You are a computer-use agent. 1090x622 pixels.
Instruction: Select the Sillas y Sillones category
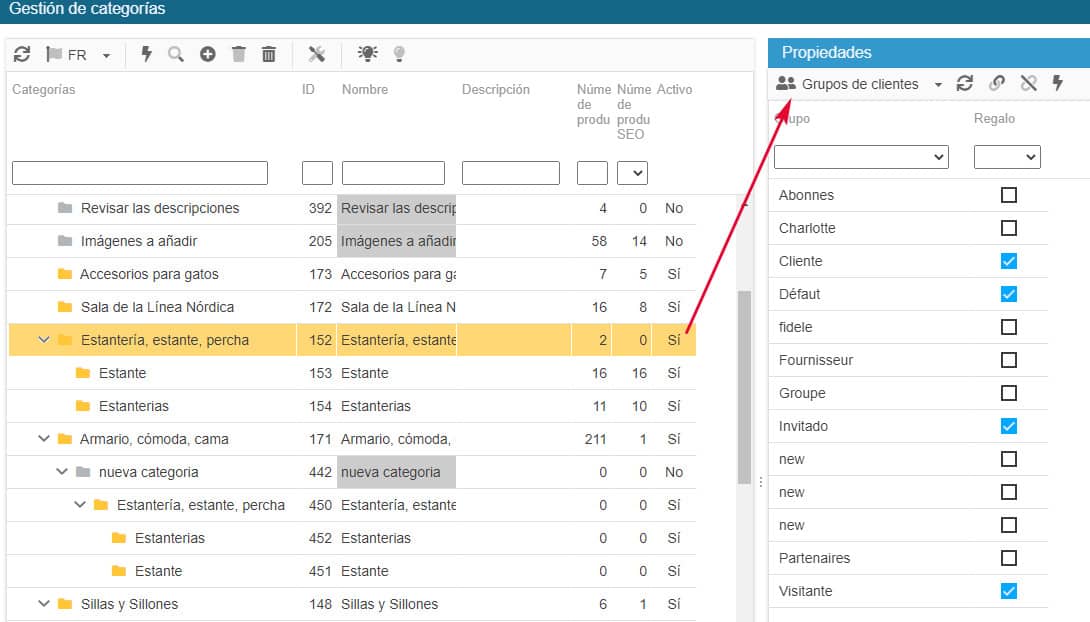point(129,604)
